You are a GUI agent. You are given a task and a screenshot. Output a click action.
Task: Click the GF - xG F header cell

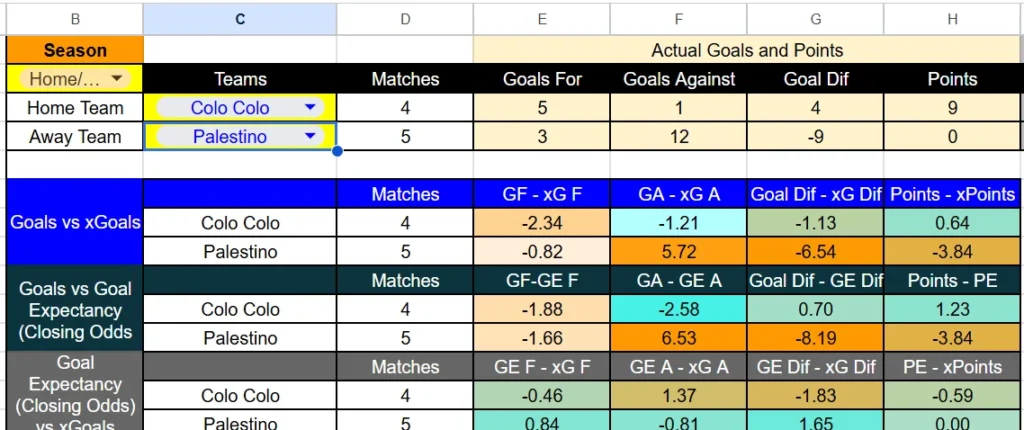[542, 194]
